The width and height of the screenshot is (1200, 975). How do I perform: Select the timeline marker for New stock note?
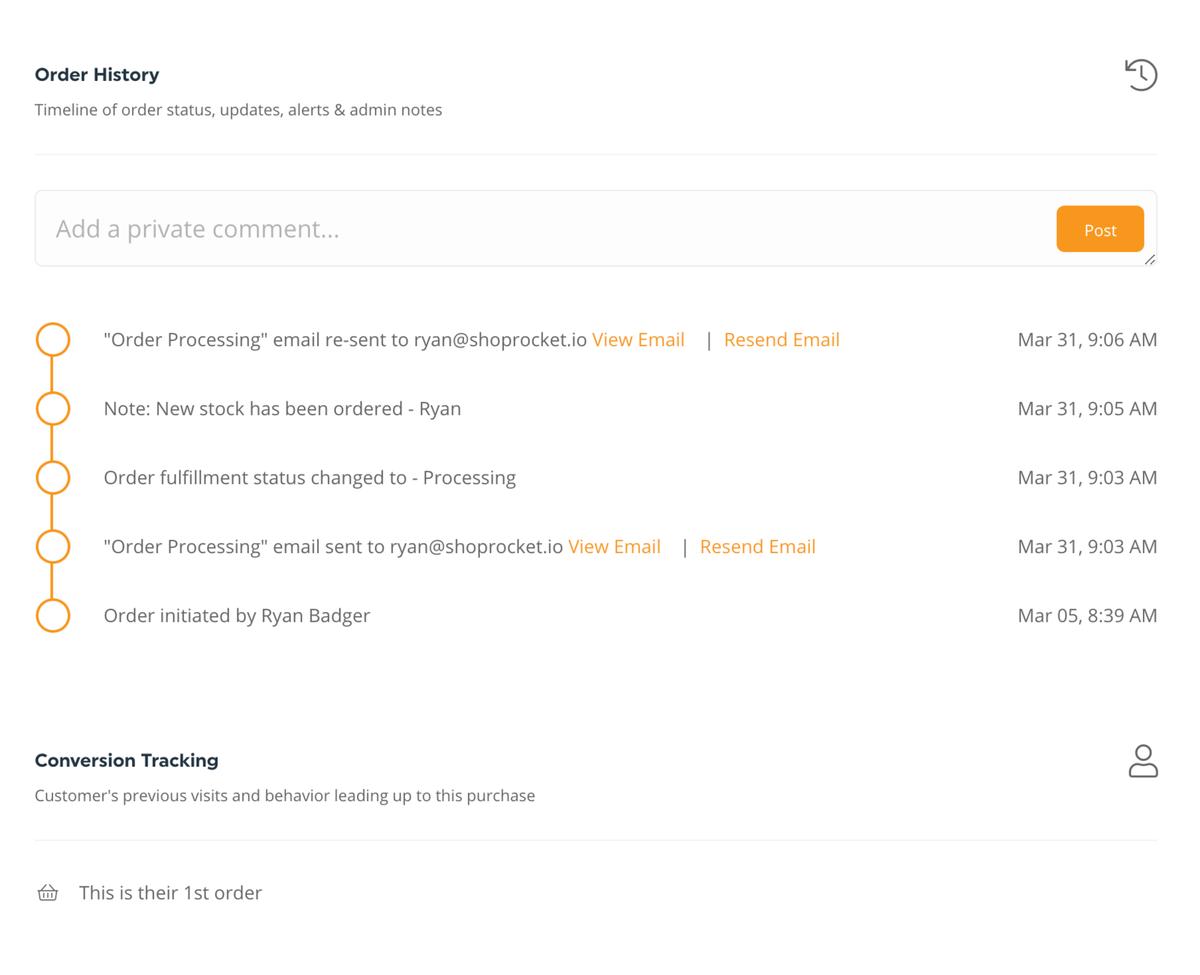pos(53,408)
